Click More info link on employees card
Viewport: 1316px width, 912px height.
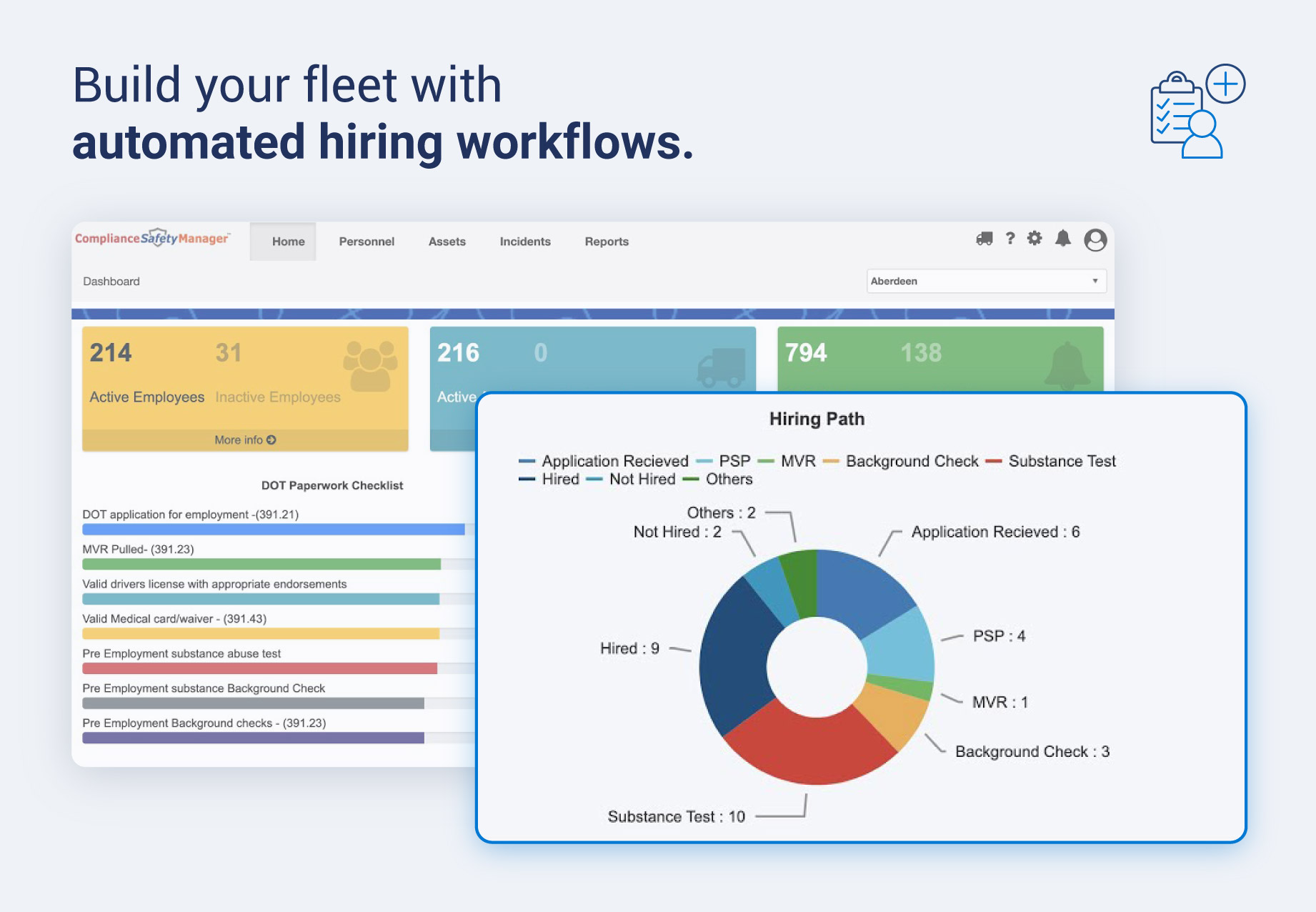245,440
